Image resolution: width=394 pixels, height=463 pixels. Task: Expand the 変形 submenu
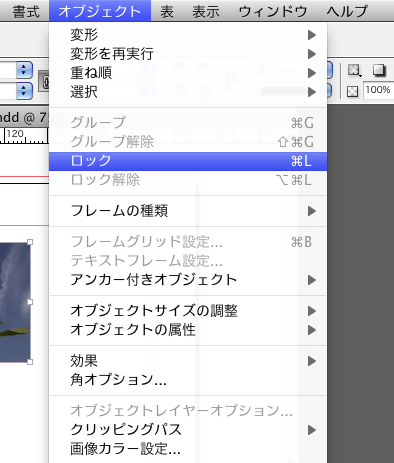[x=188, y=35]
